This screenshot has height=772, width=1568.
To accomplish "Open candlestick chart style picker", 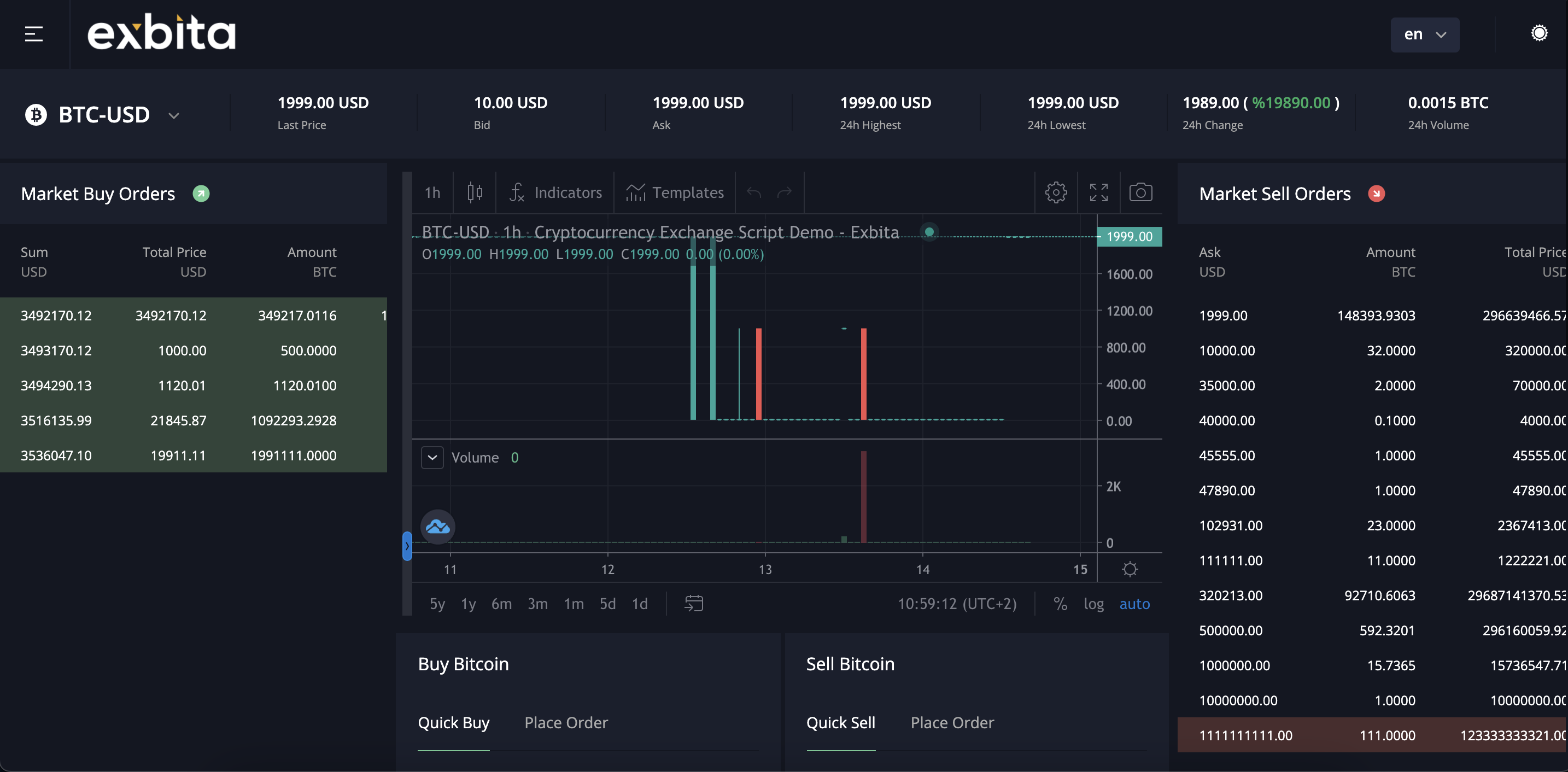I will pyautogui.click(x=475, y=192).
